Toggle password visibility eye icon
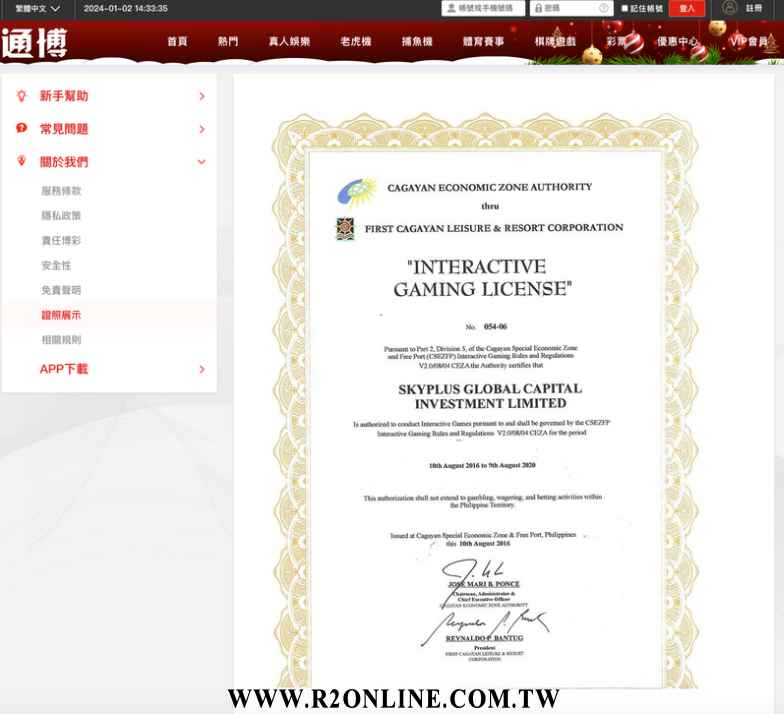The width and height of the screenshot is (784, 714). (x=604, y=8)
